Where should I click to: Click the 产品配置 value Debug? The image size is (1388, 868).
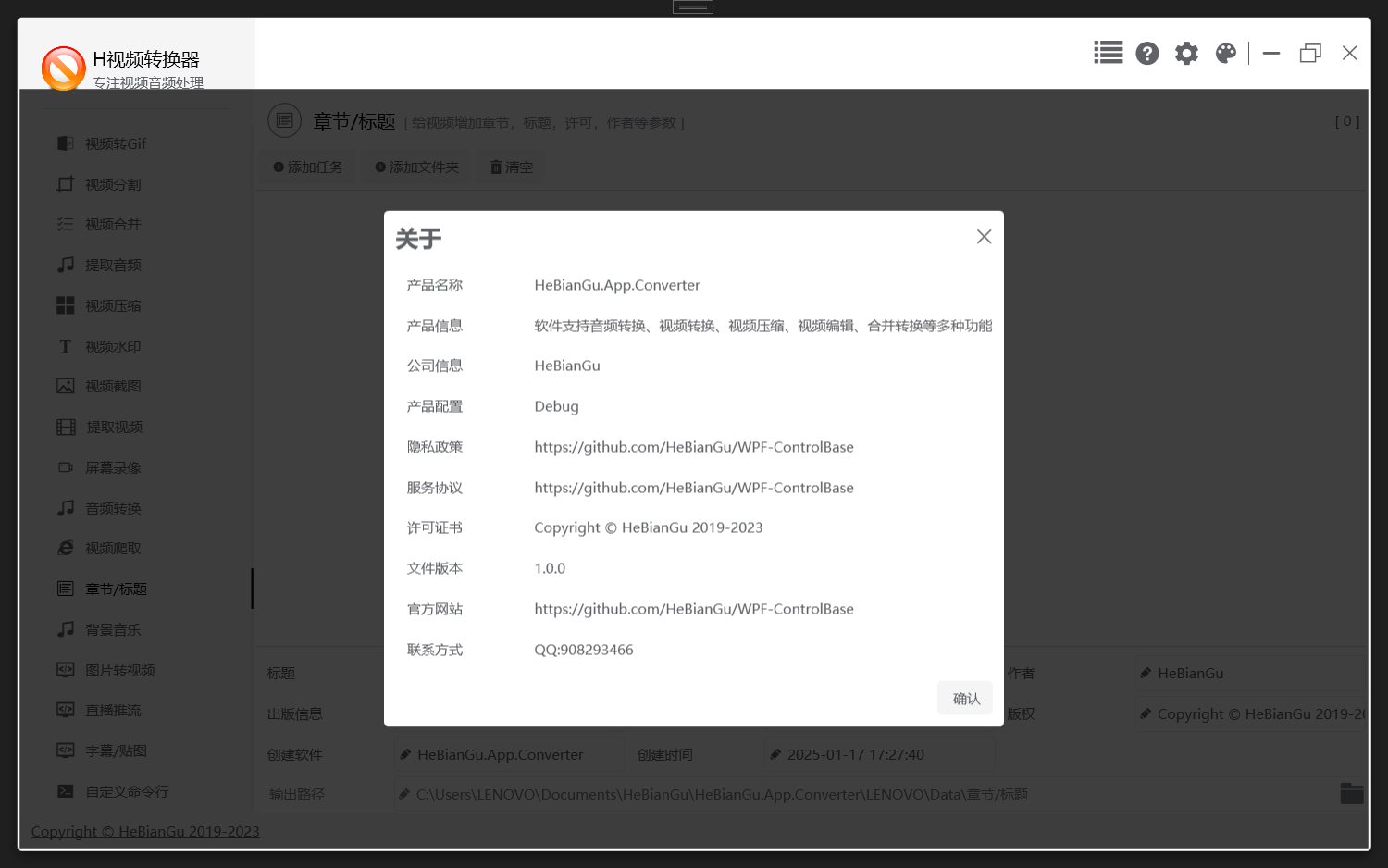tap(556, 406)
